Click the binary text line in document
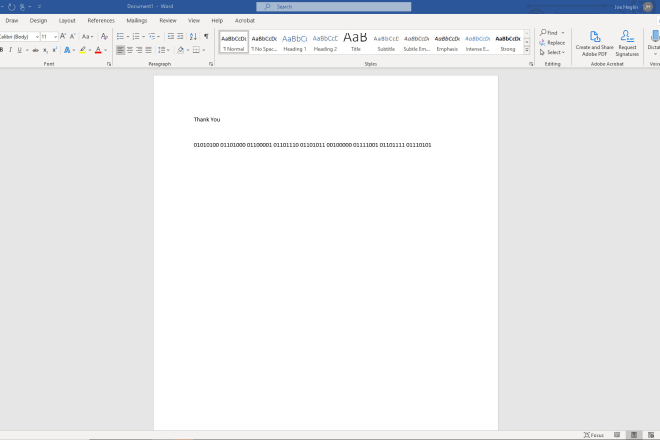Viewport: 660px width, 440px height. click(312, 145)
